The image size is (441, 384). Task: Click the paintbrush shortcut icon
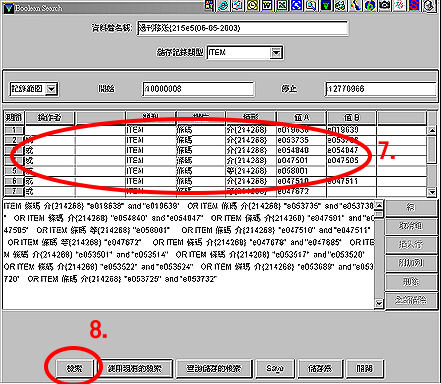coord(355,6)
